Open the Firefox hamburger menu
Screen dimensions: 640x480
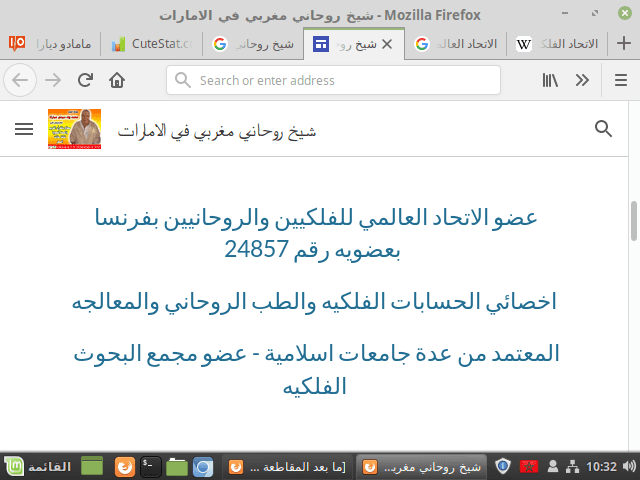(x=621, y=80)
